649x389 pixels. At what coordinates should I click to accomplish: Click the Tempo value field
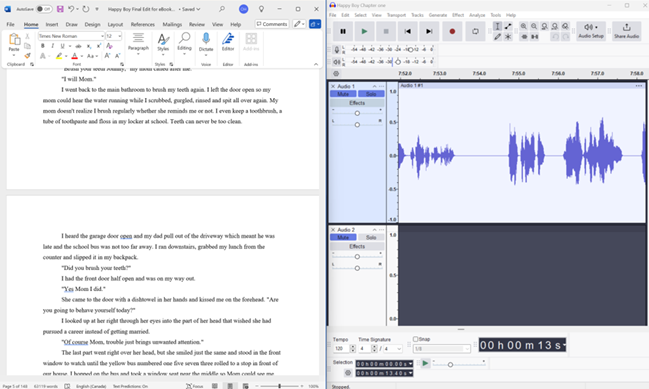[x=341, y=348]
